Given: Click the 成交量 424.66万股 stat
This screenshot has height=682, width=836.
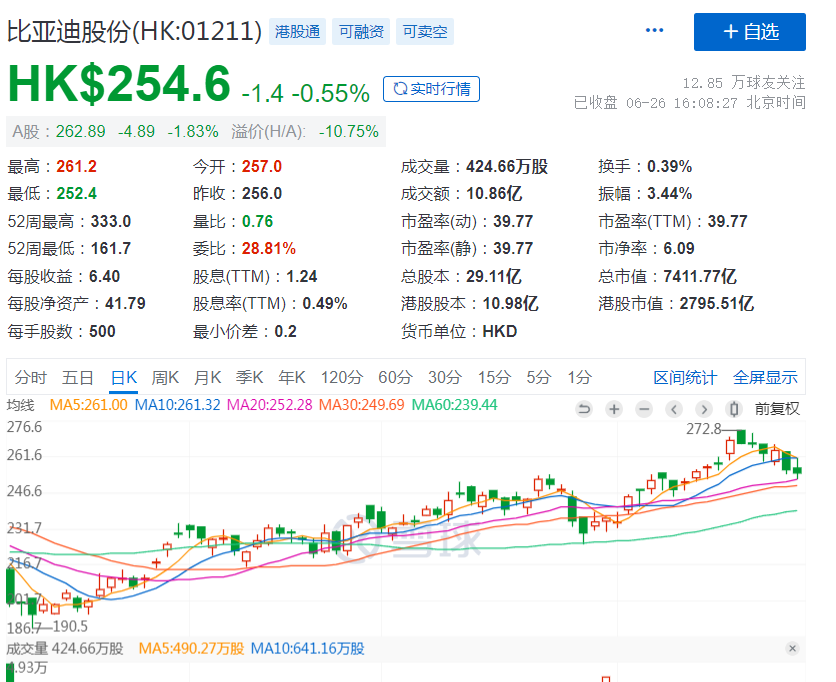Looking at the screenshot, I should [x=474, y=166].
